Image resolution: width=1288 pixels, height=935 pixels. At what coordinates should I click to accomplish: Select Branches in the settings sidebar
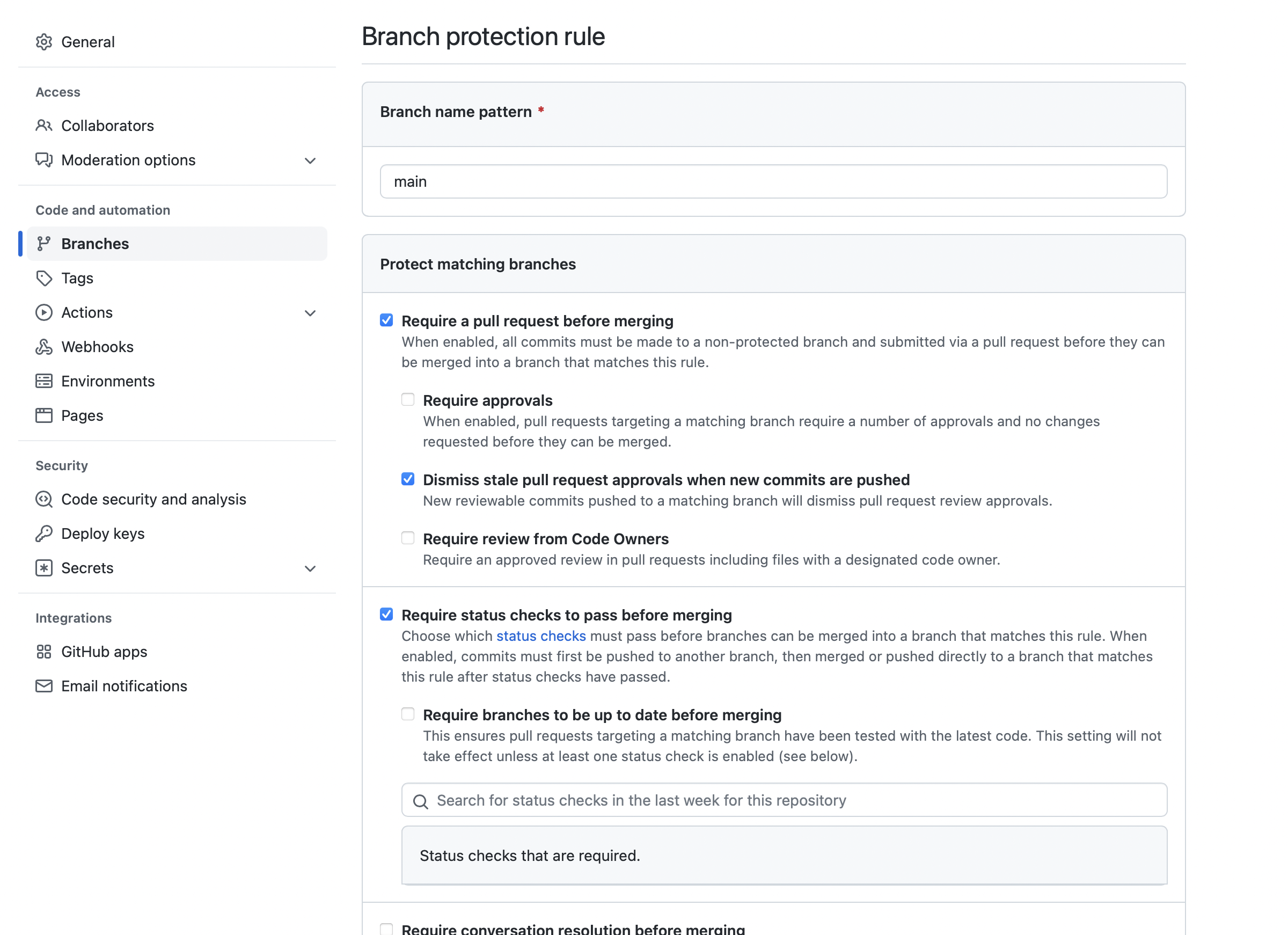(x=96, y=244)
